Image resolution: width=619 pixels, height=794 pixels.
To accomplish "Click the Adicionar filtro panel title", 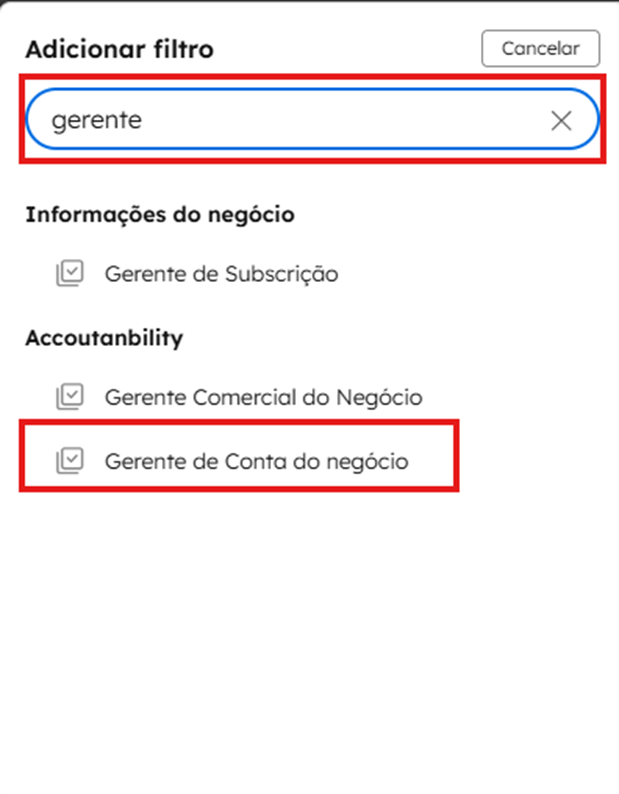I will tap(119, 49).
